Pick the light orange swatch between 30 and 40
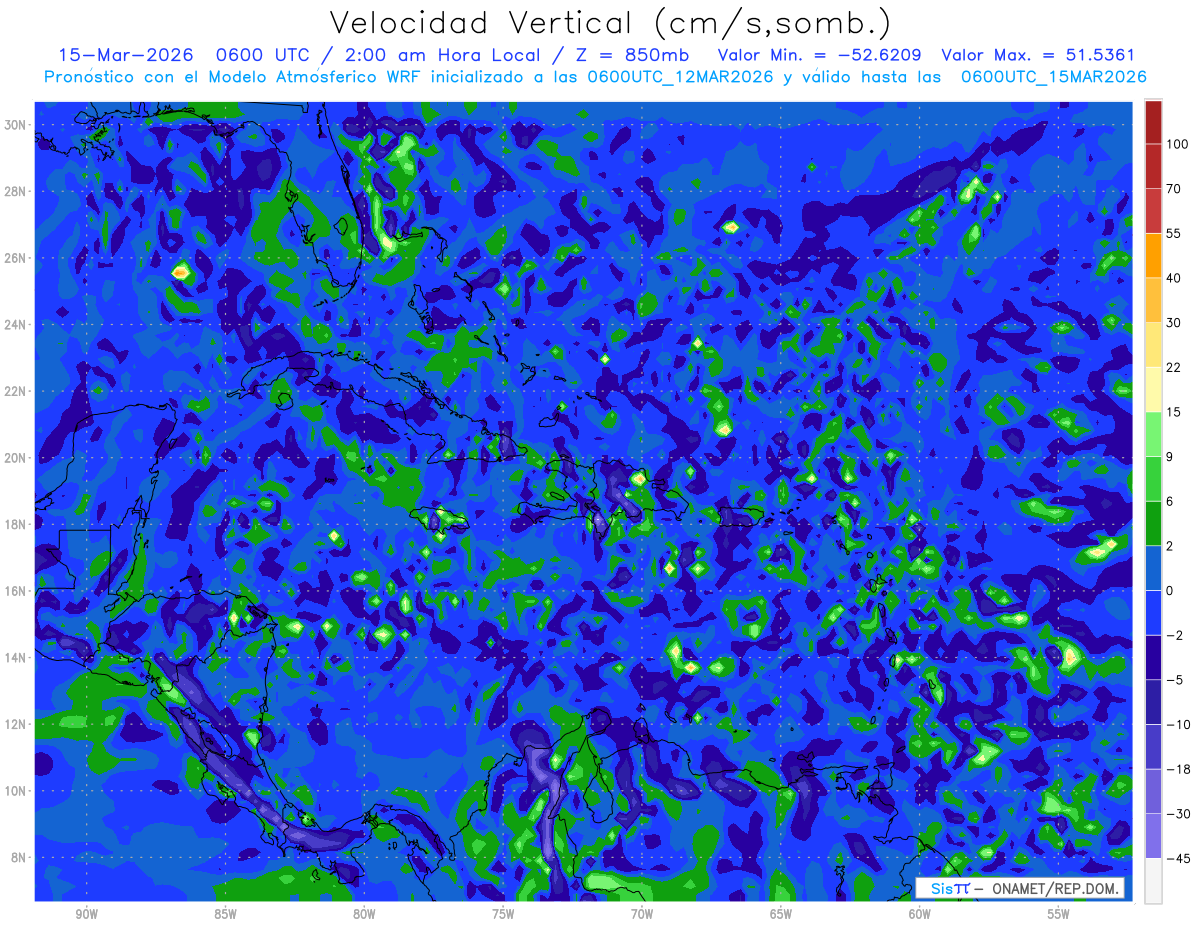The height and width of the screenshot is (927, 1200). tap(1153, 300)
